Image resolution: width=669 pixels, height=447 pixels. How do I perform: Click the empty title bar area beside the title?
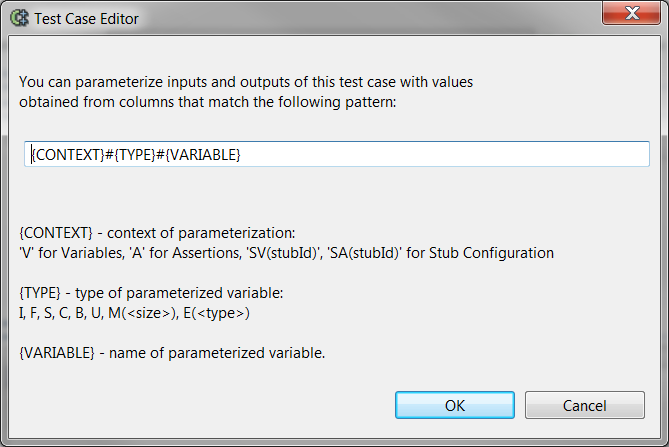coord(367,17)
